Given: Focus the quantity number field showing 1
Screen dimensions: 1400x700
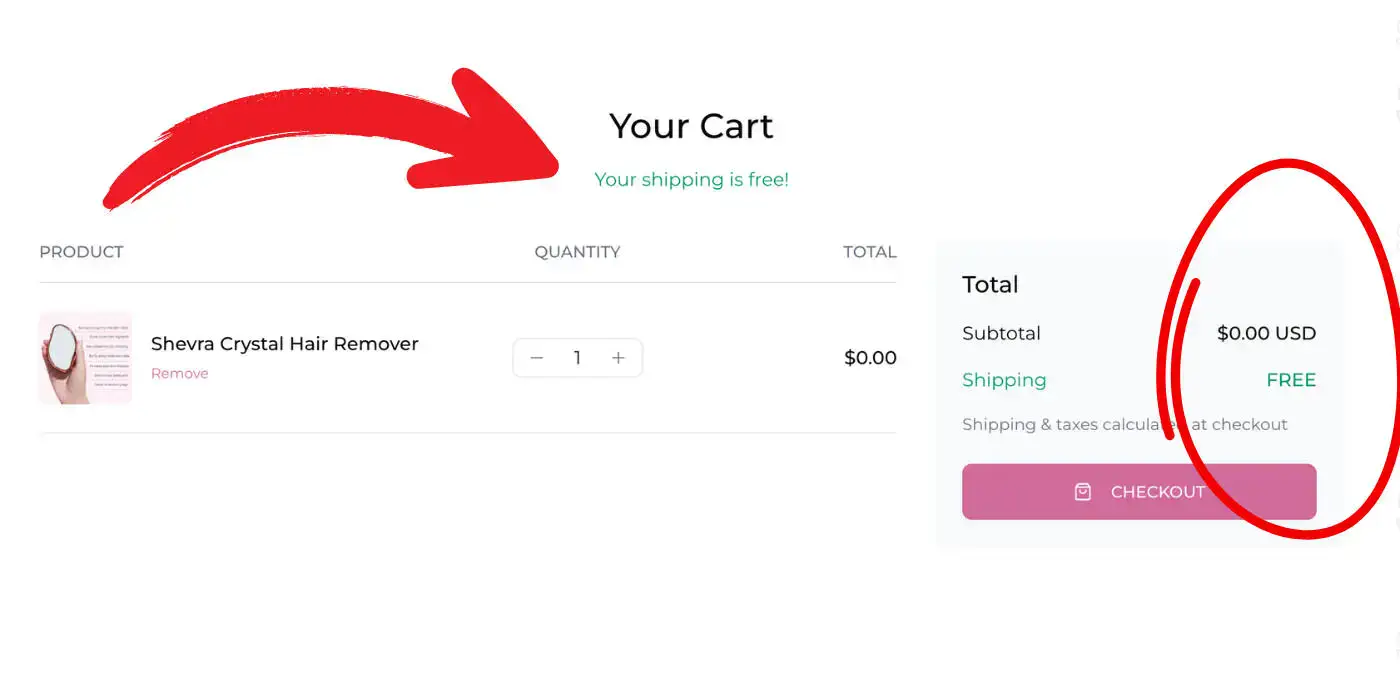Looking at the screenshot, I should [577, 358].
